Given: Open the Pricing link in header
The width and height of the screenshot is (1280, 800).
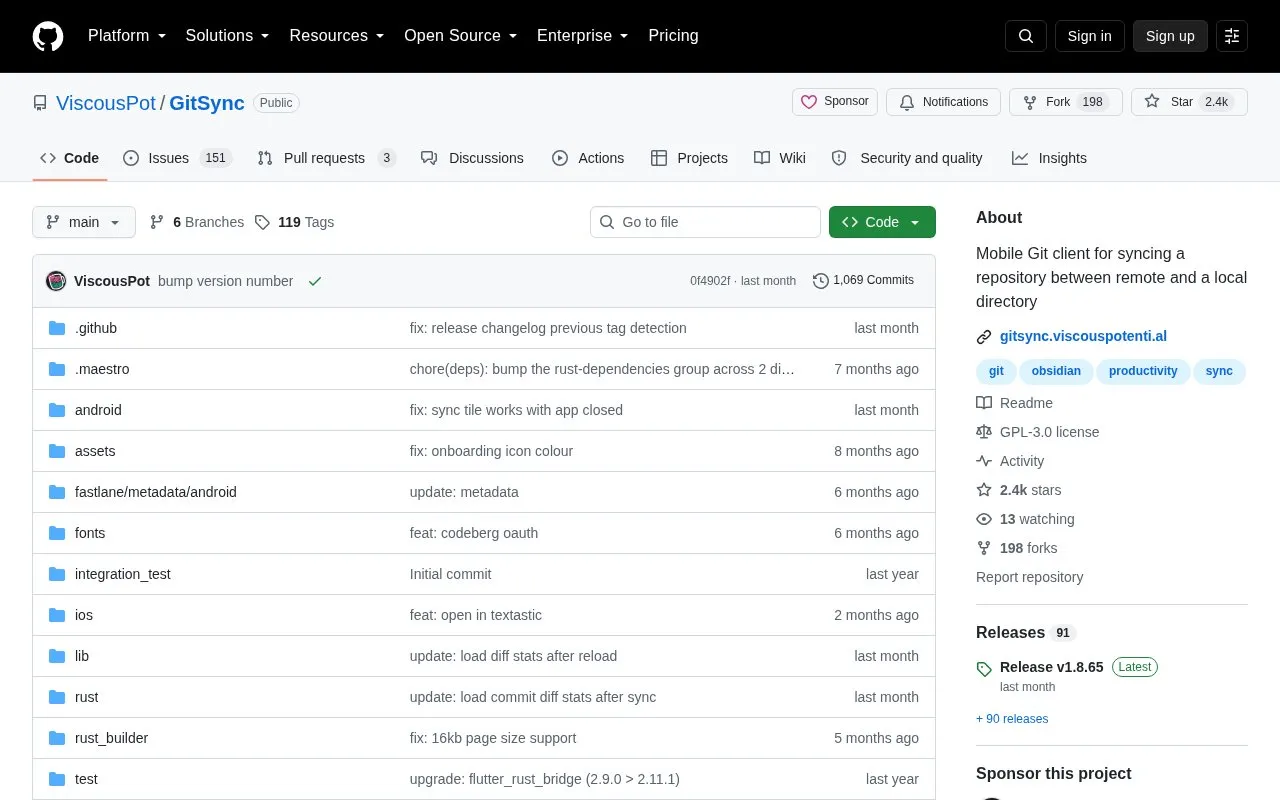Looking at the screenshot, I should click(x=673, y=36).
